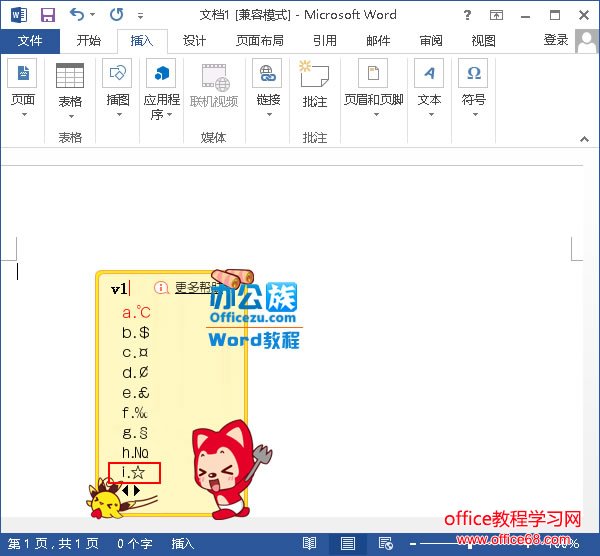The image size is (600, 556).
Task: Switch to Web Layout view
Action: (x=385, y=543)
